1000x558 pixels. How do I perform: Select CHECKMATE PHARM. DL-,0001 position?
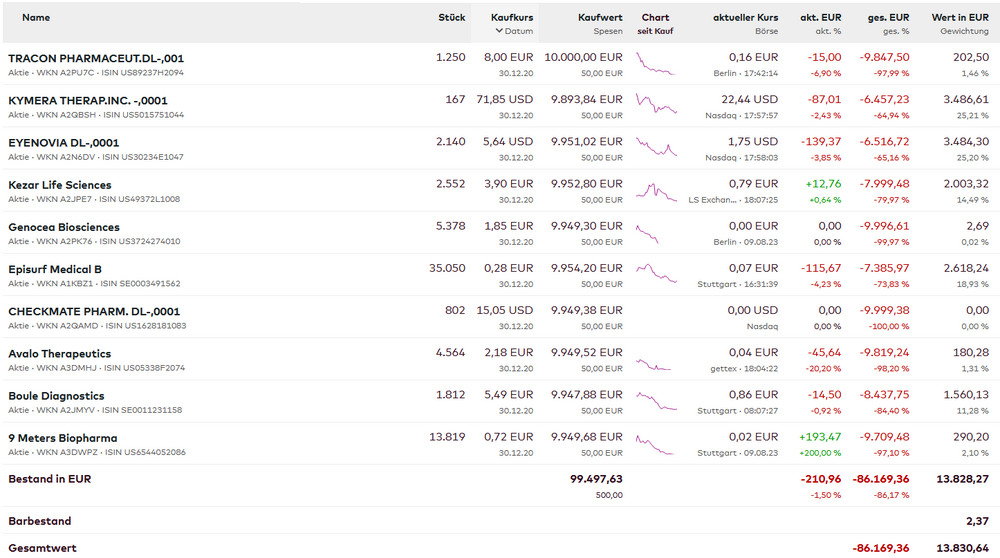coord(94,311)
